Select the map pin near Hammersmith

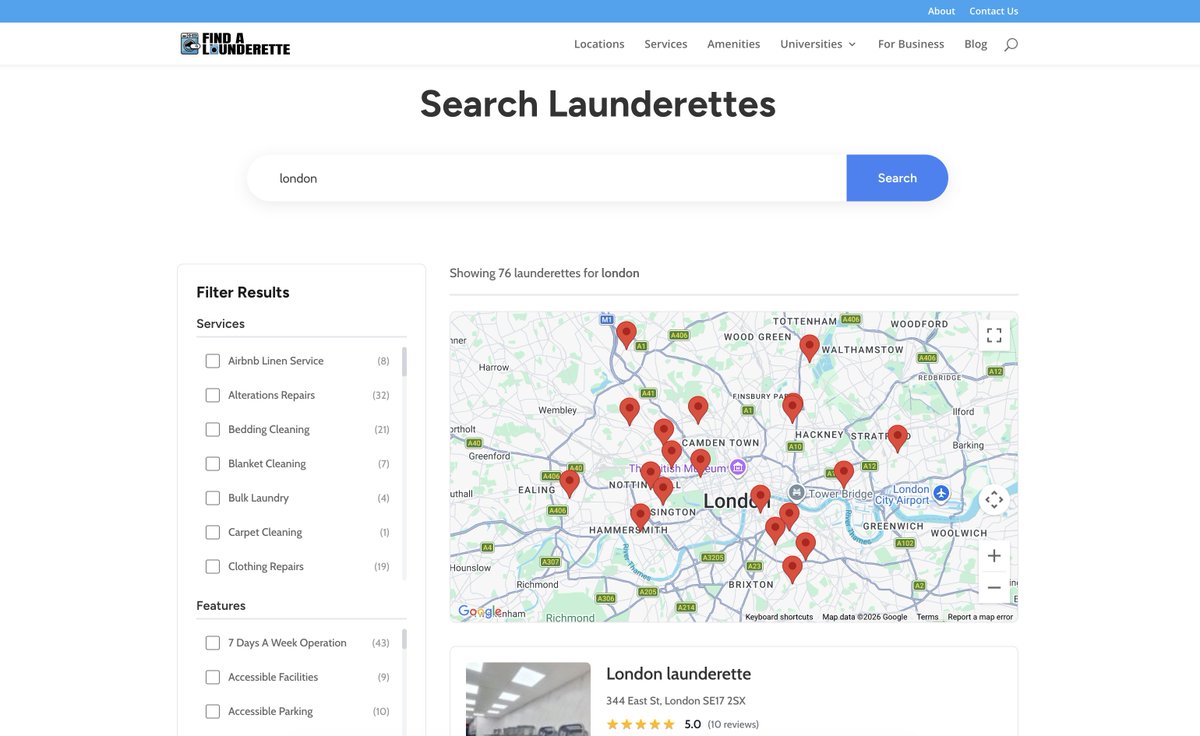click(640, 517)
